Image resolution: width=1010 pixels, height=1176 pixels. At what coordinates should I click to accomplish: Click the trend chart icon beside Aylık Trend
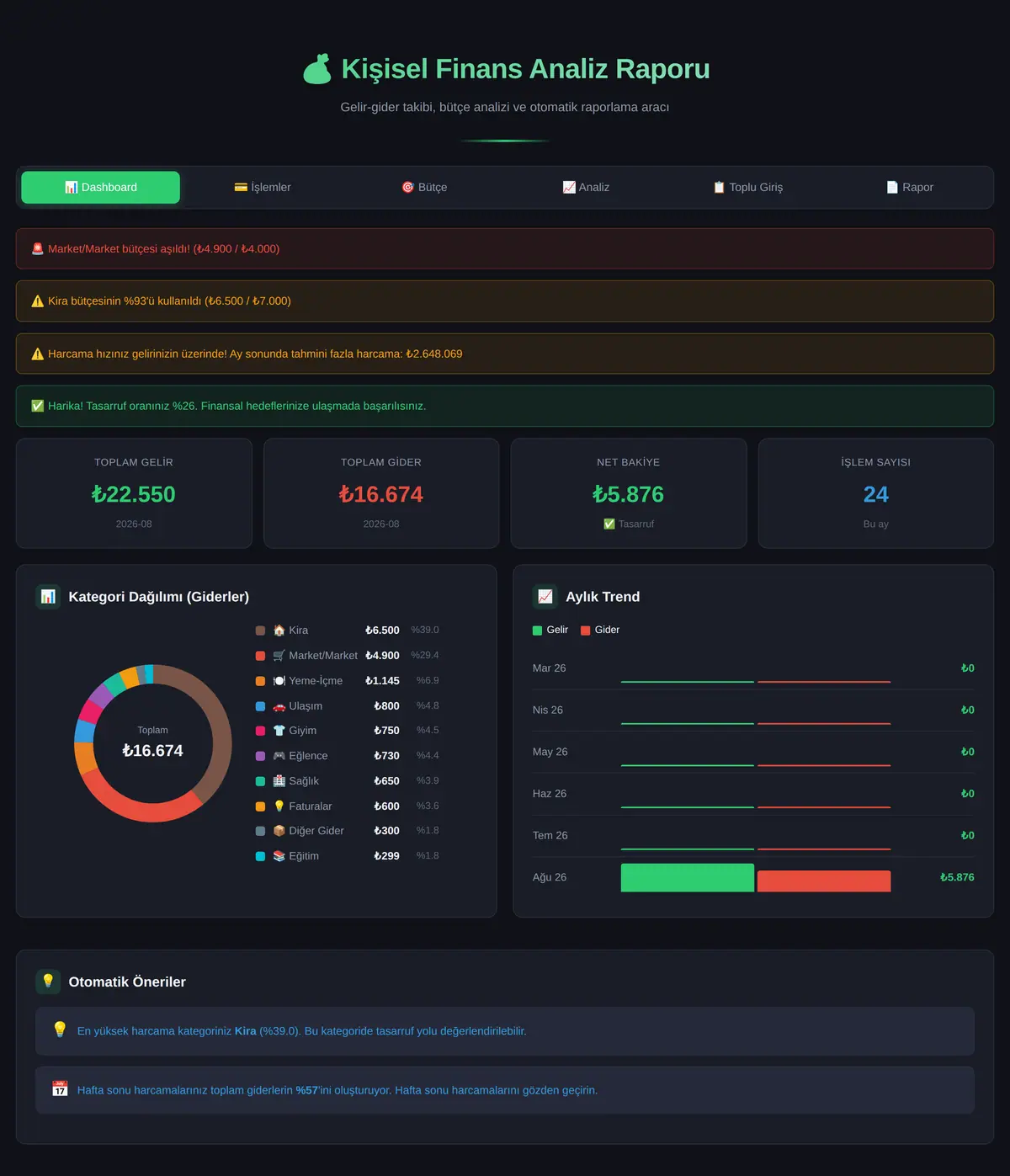pos(545,596)
